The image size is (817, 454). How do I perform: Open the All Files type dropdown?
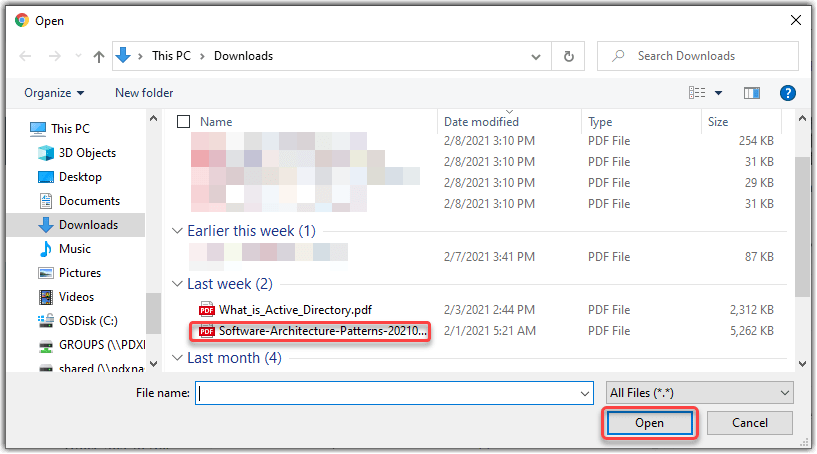point(699,393)
